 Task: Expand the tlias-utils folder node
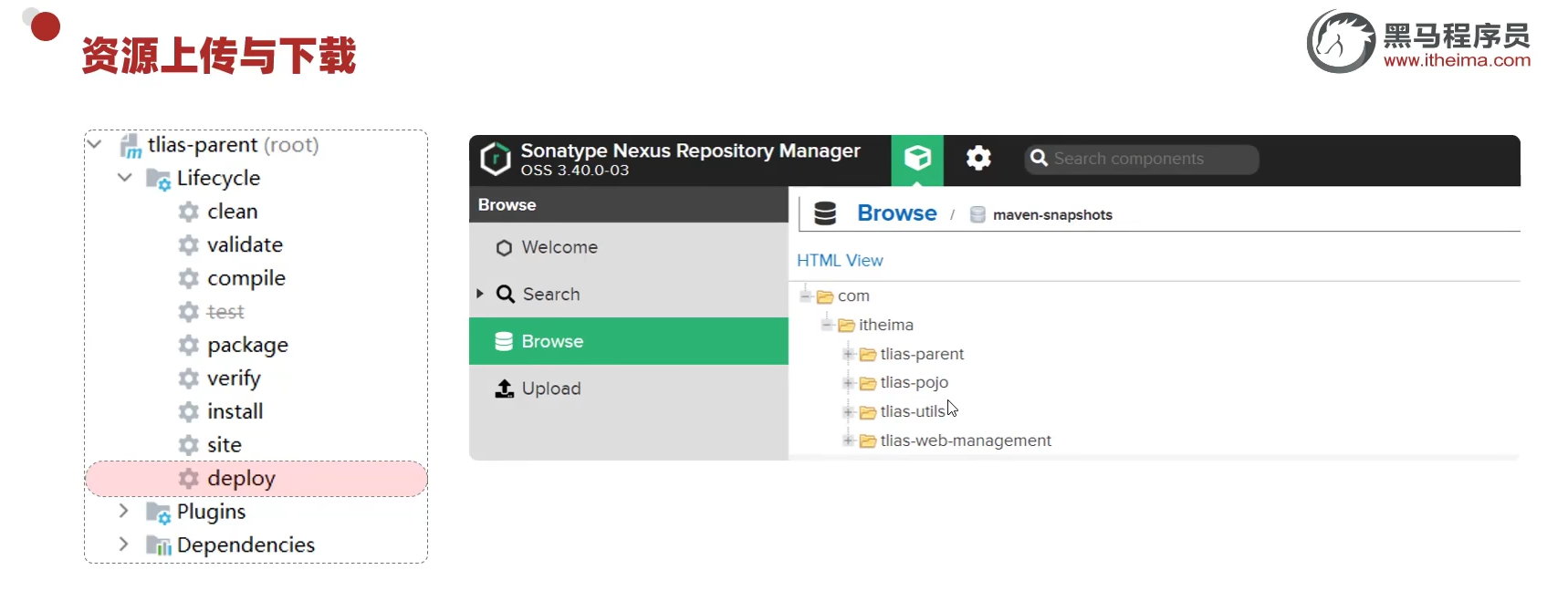click(x=848, y=411)
